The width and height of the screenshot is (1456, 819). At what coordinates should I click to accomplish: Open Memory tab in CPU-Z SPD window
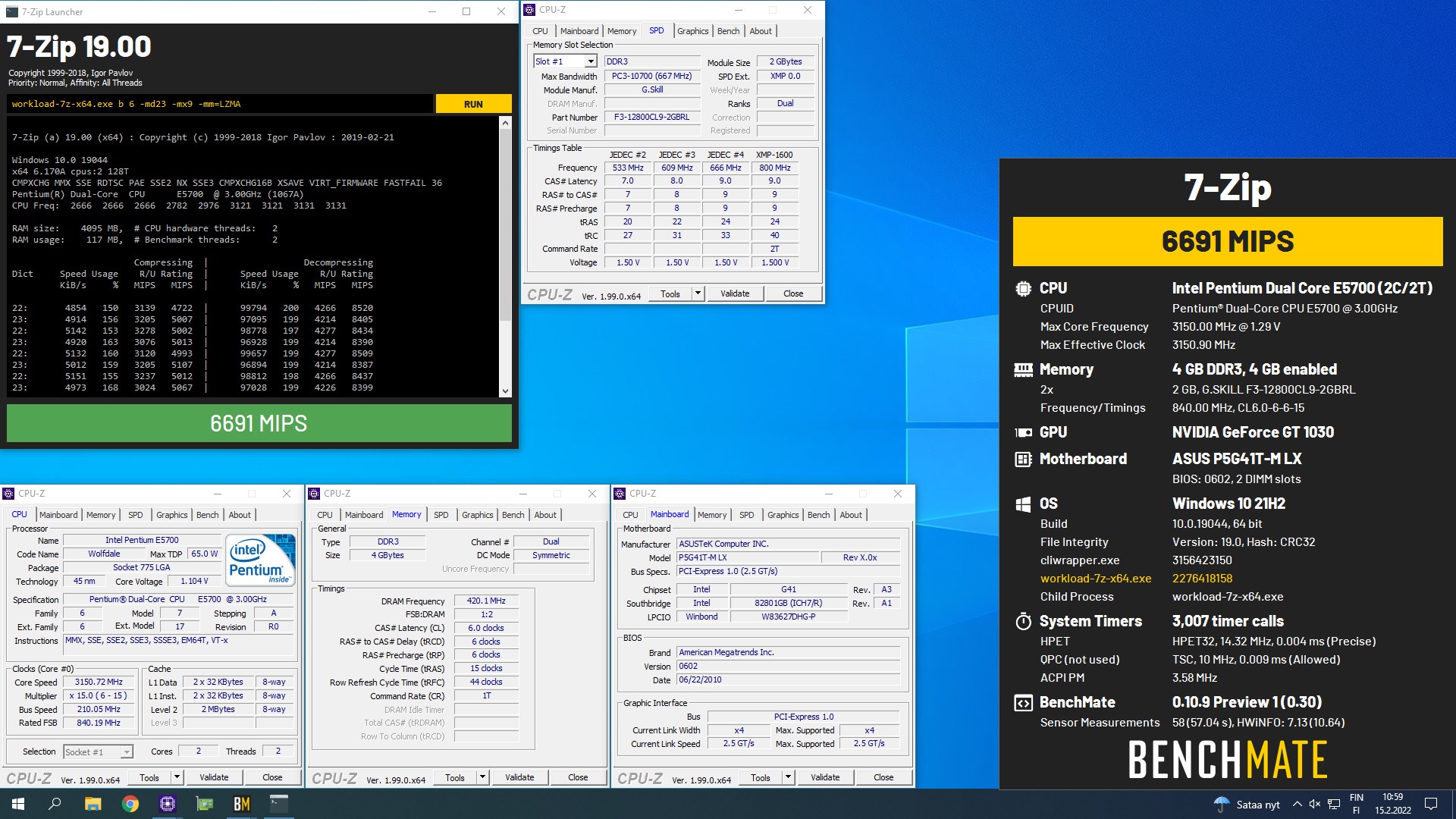[x=621, y=31]
